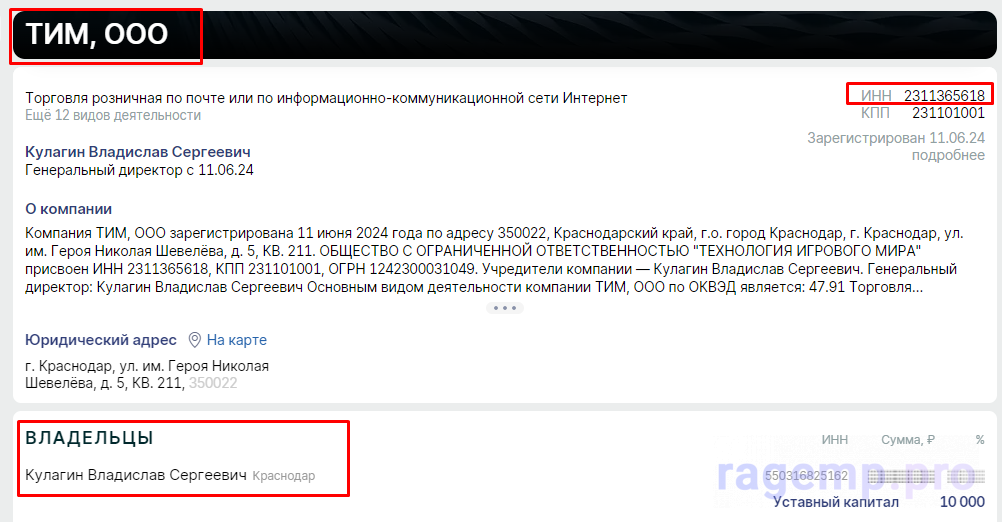Click the Юридический адрес heading
1002x522 pixels.
click(x=101, y=340)
